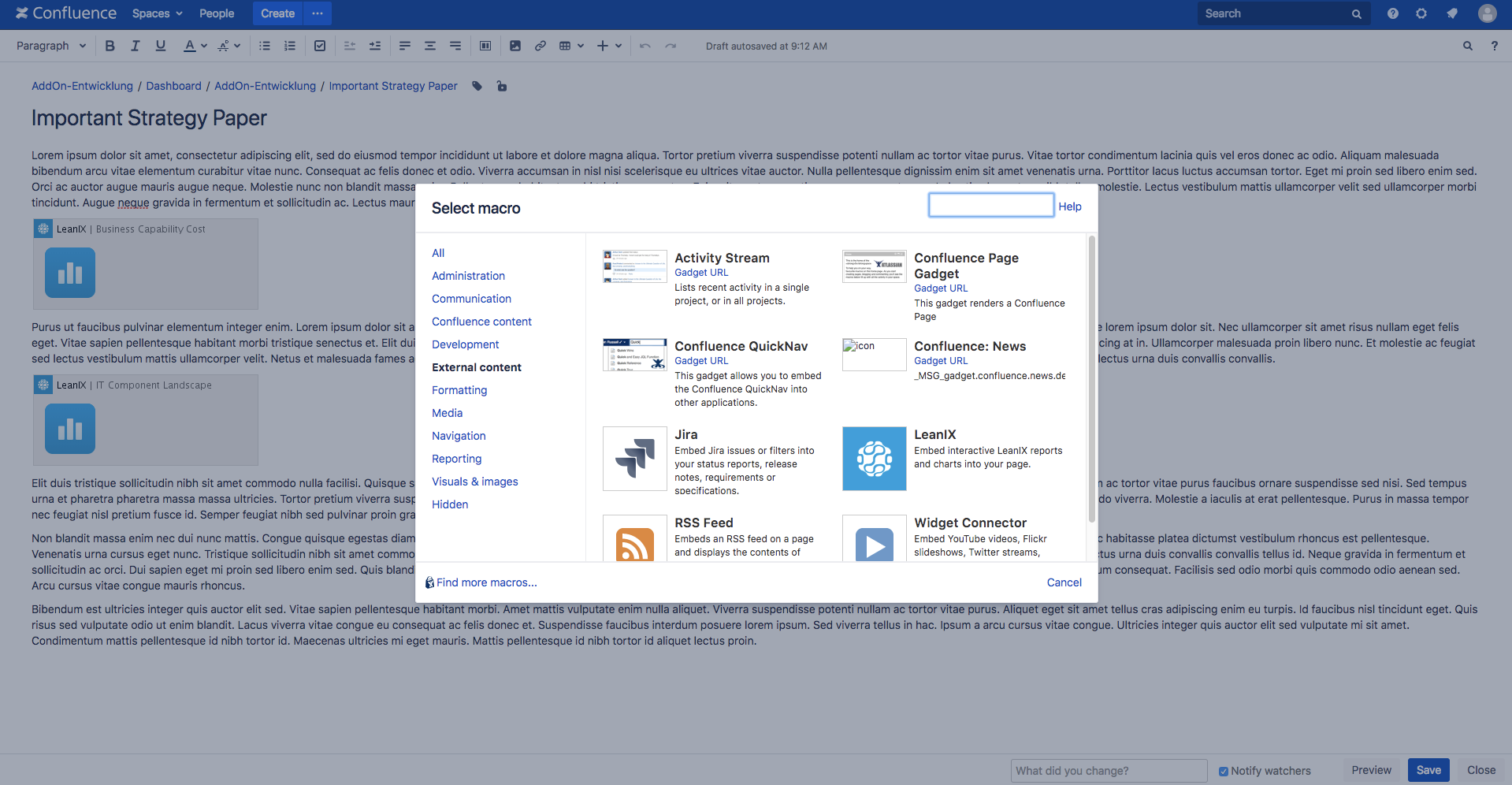This screenshot has width=1512, height=785.
Task: Open the Confluence help menu icon
Action: point(1393,13)
